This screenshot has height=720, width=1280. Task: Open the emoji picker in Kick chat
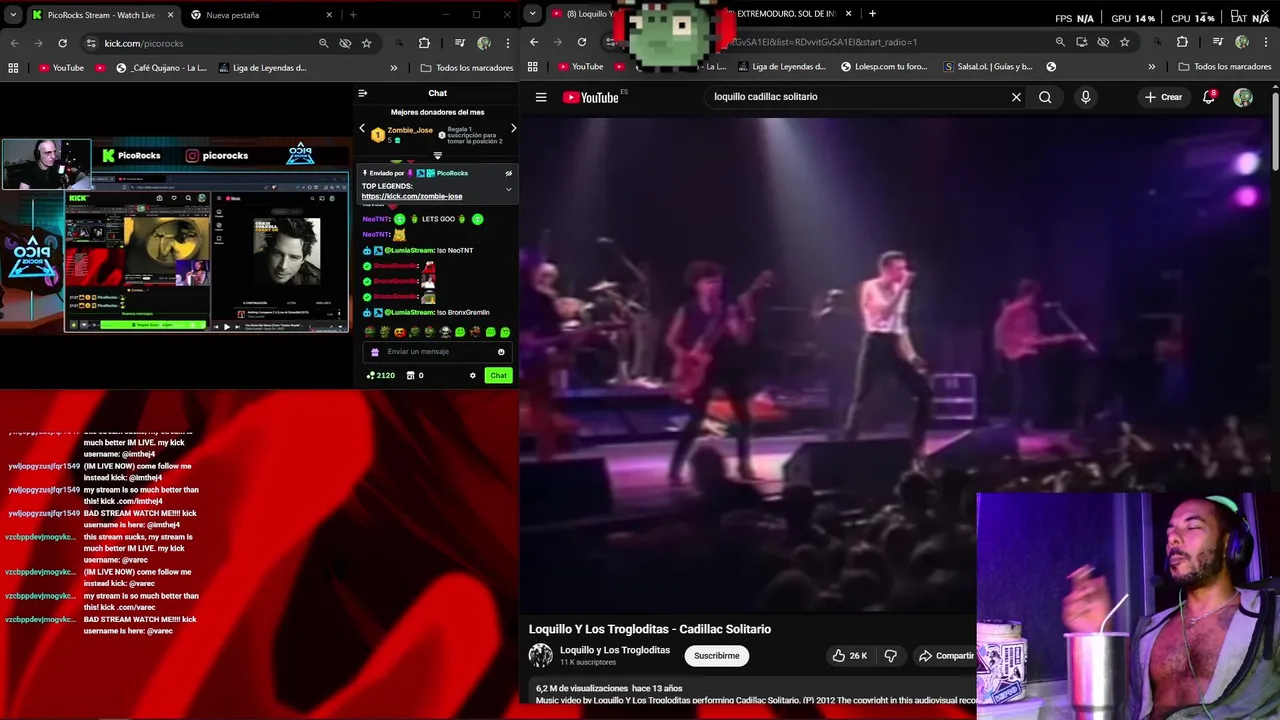[x=501, y=352]
